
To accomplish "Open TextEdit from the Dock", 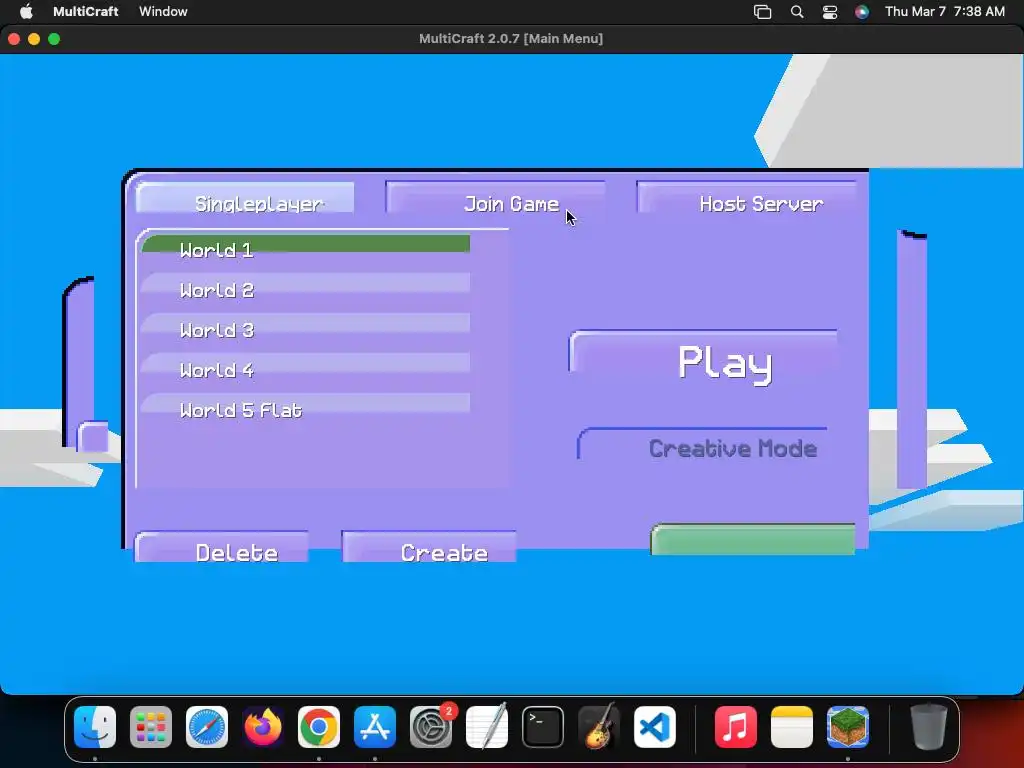I will click(487, 727).
